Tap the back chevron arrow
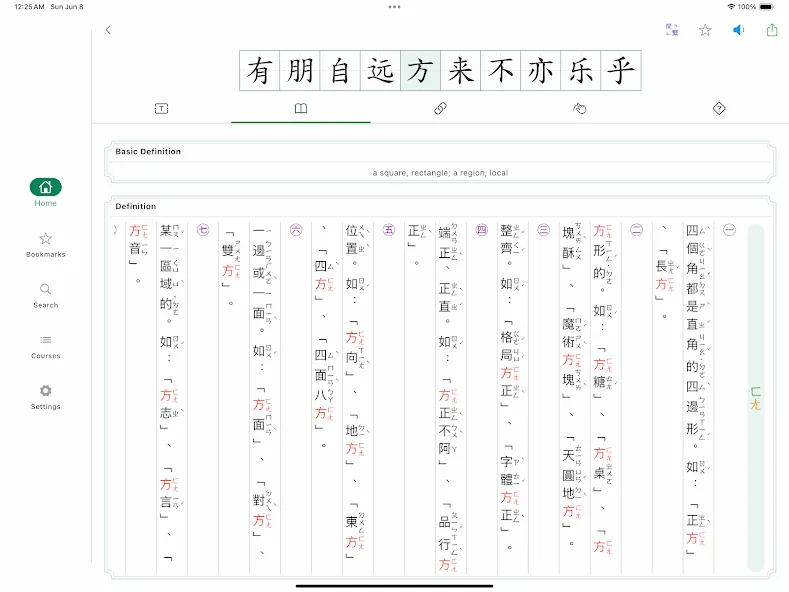 click(108, 30)
